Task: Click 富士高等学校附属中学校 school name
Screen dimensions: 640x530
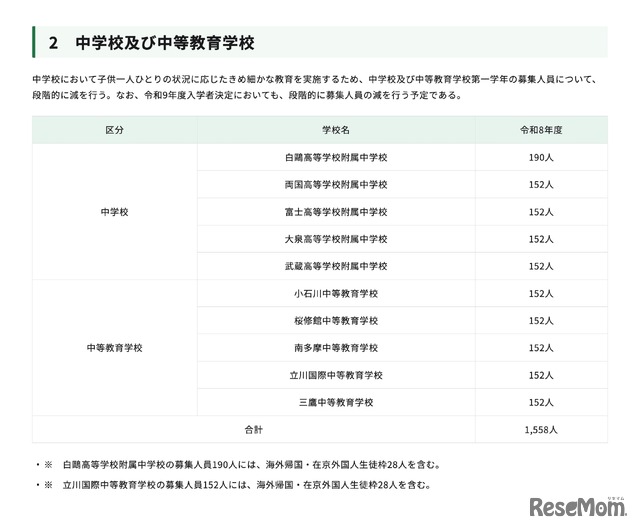Action: [x=336, y=212]
